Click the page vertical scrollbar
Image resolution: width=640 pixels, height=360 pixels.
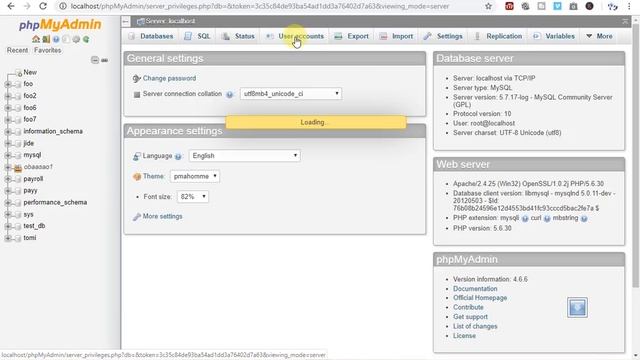636,155
